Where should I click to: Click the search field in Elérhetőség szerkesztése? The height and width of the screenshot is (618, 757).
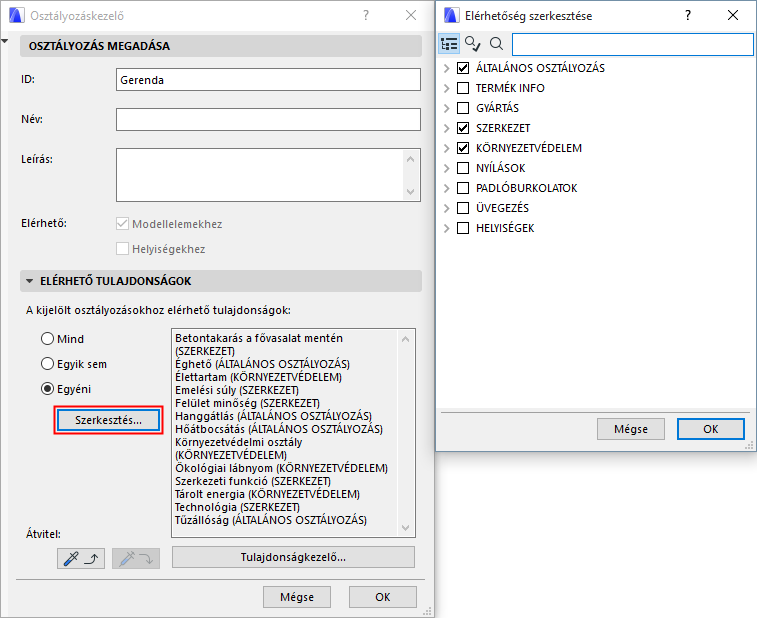coord(632,44)
